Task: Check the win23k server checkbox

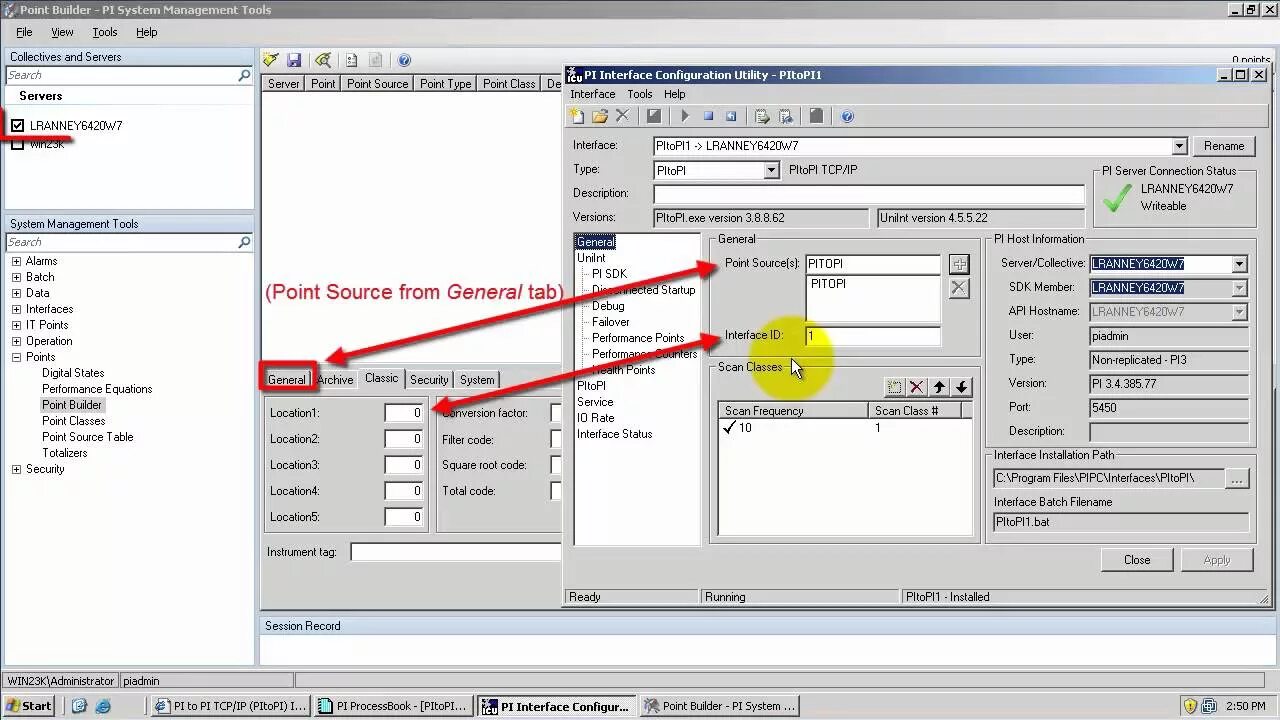Action: [x=17, y=144]
